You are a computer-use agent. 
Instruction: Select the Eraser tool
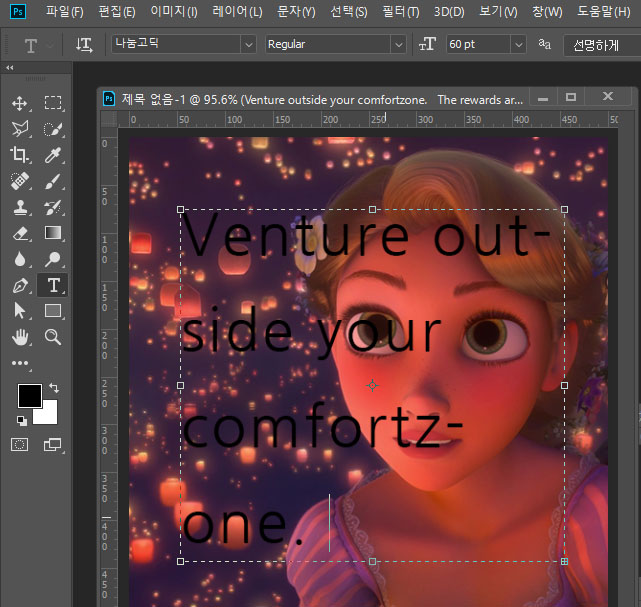pyautogui.click(x=20, y=233)
